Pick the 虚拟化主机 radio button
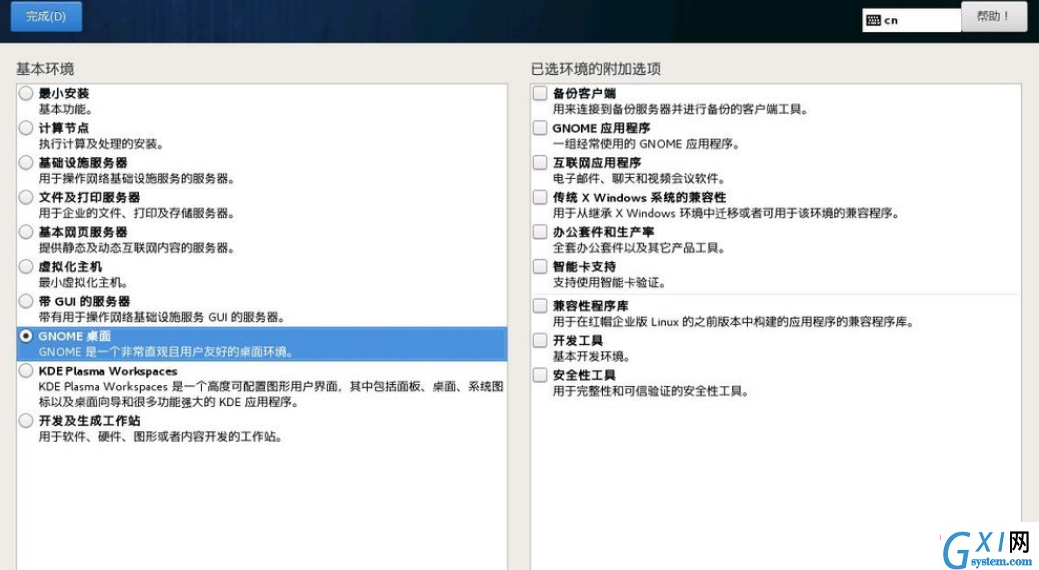 click(x=26, y=266)
